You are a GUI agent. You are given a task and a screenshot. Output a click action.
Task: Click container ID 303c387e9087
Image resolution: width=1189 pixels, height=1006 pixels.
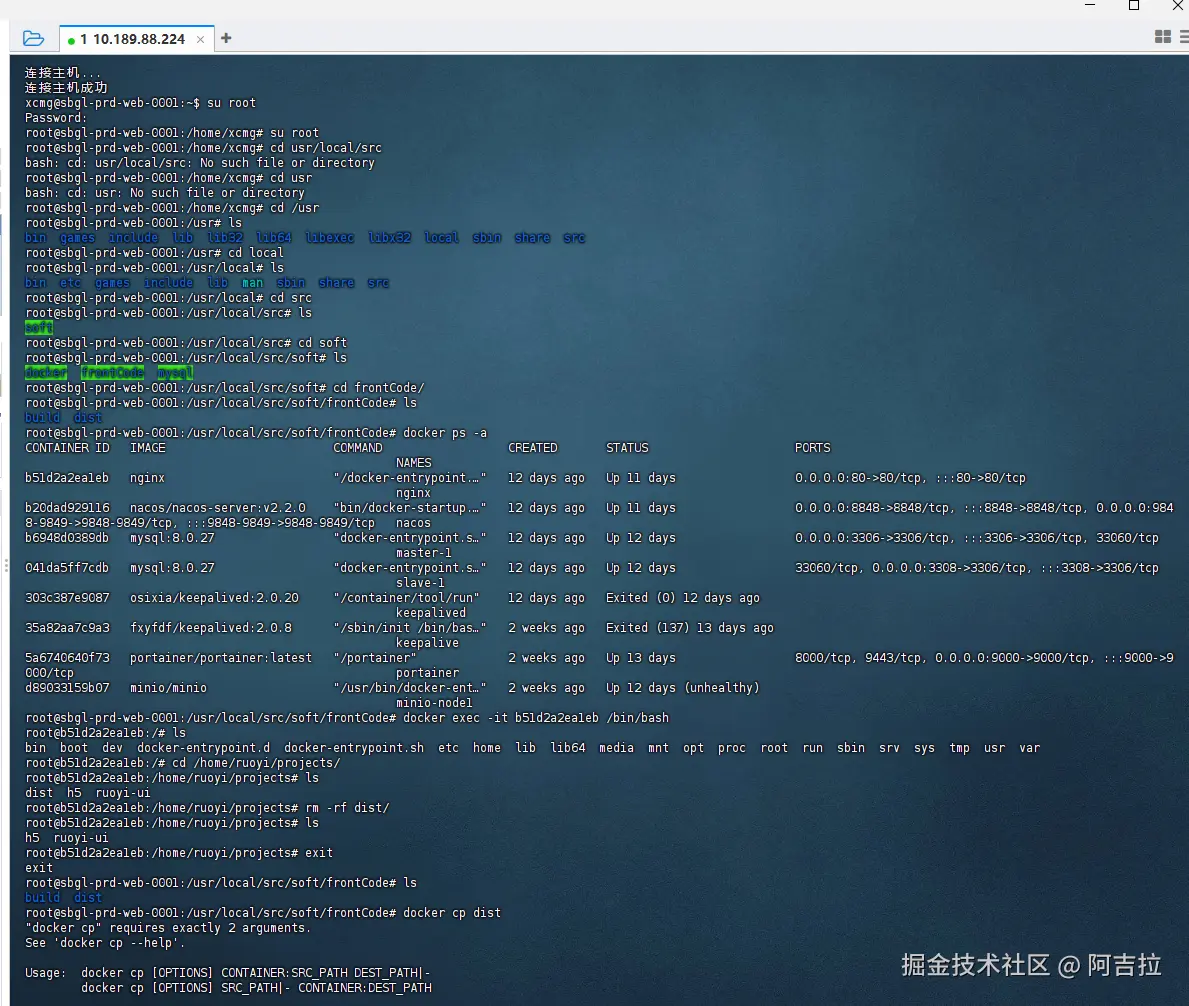(x=67, y=597)
